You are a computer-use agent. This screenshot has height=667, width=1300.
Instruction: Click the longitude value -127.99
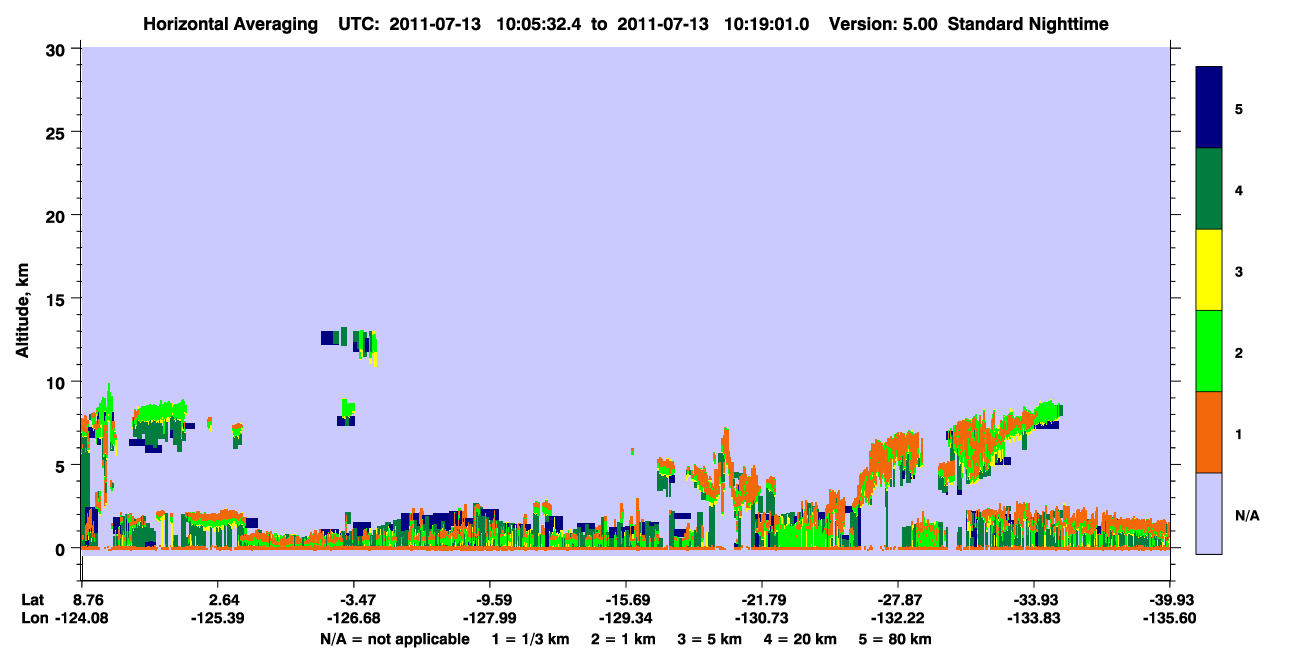click(x=489, y=618)
